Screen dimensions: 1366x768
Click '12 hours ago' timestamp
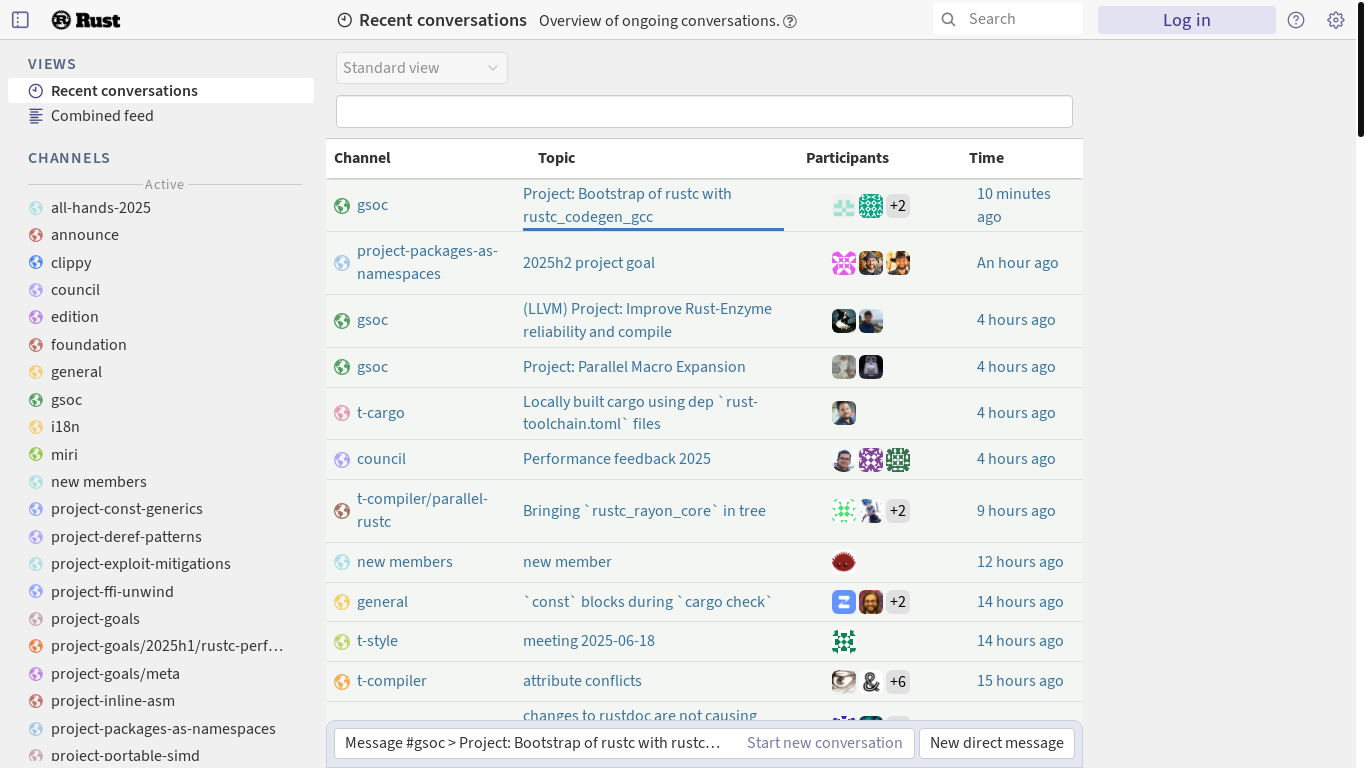click(x=1020, y=562)
